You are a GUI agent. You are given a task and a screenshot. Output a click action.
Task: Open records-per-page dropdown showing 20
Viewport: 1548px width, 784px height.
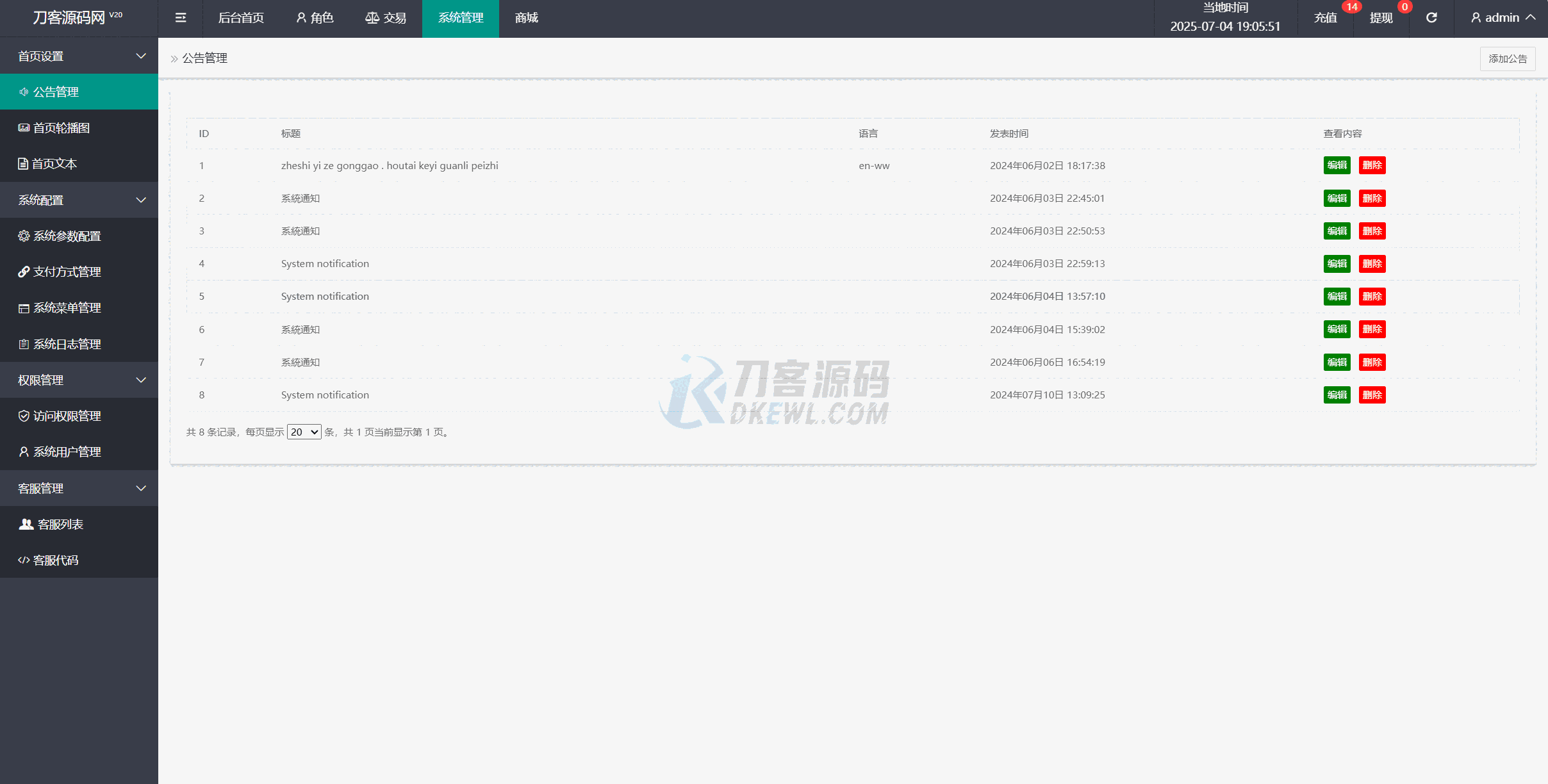[304, 432]
